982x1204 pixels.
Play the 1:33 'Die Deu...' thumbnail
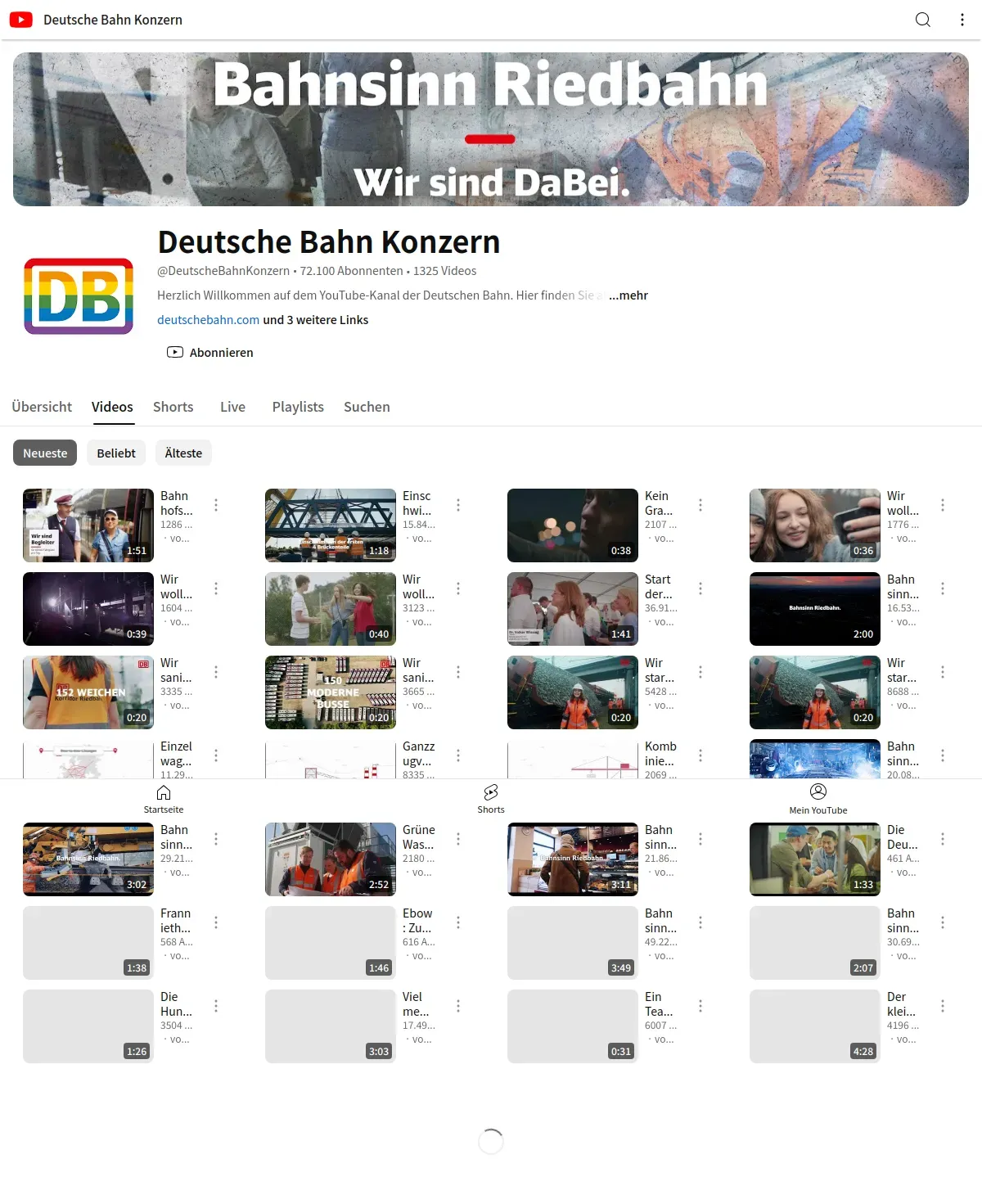coord(815,859)
